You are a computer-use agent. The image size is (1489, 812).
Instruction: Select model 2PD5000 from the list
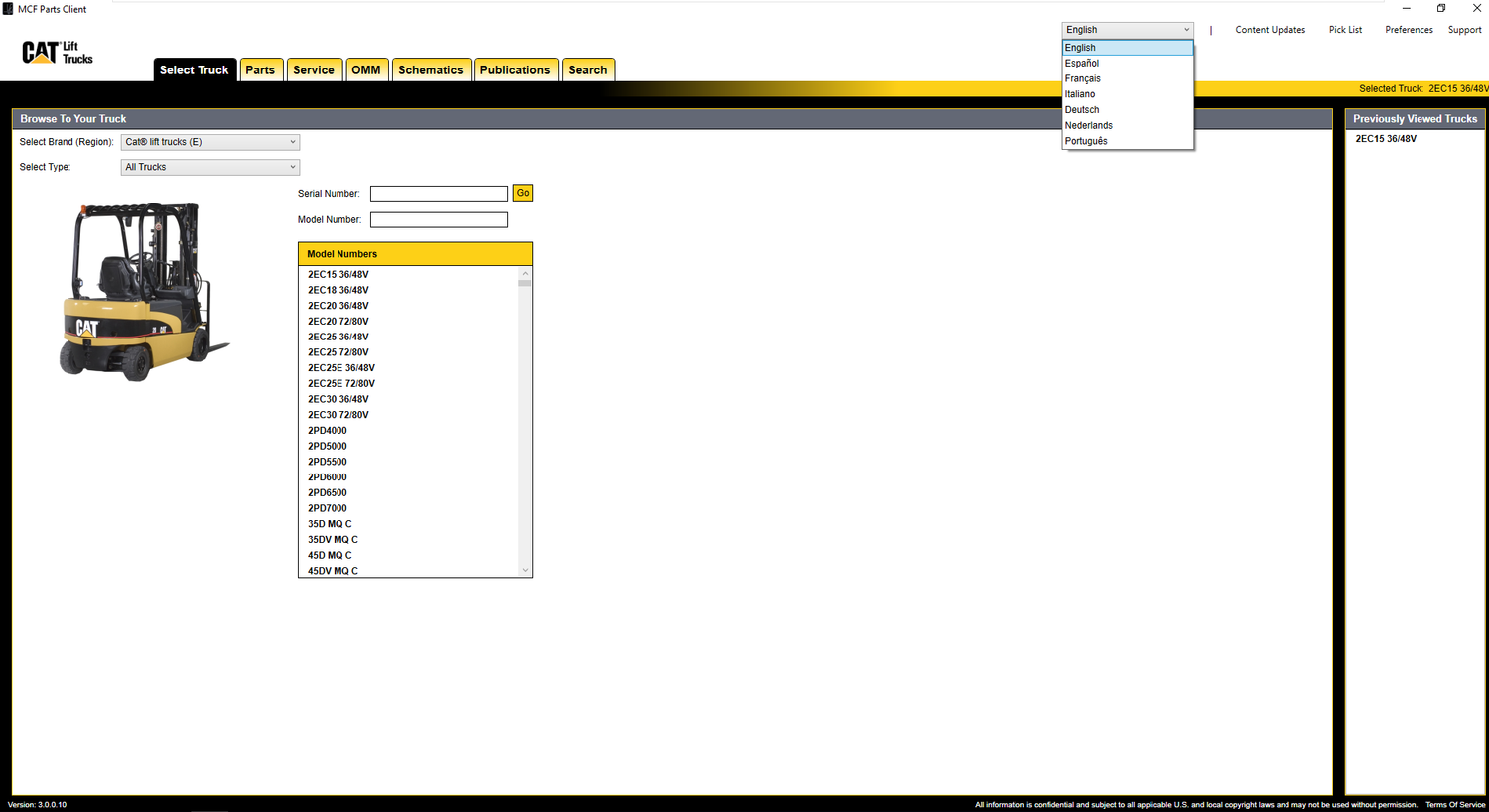coord(328,446)
